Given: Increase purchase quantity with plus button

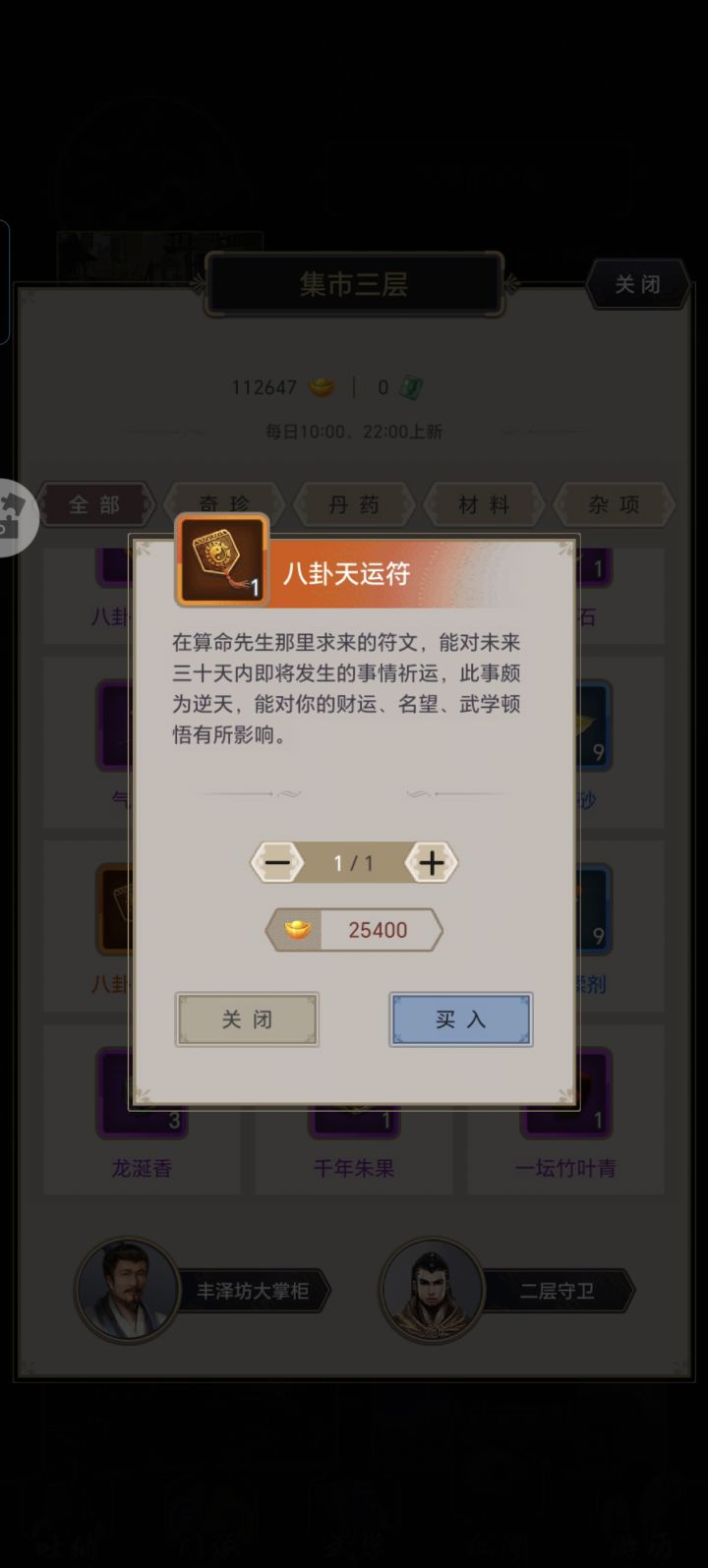Looking at the screenshot, I should (x=432, y=863).
